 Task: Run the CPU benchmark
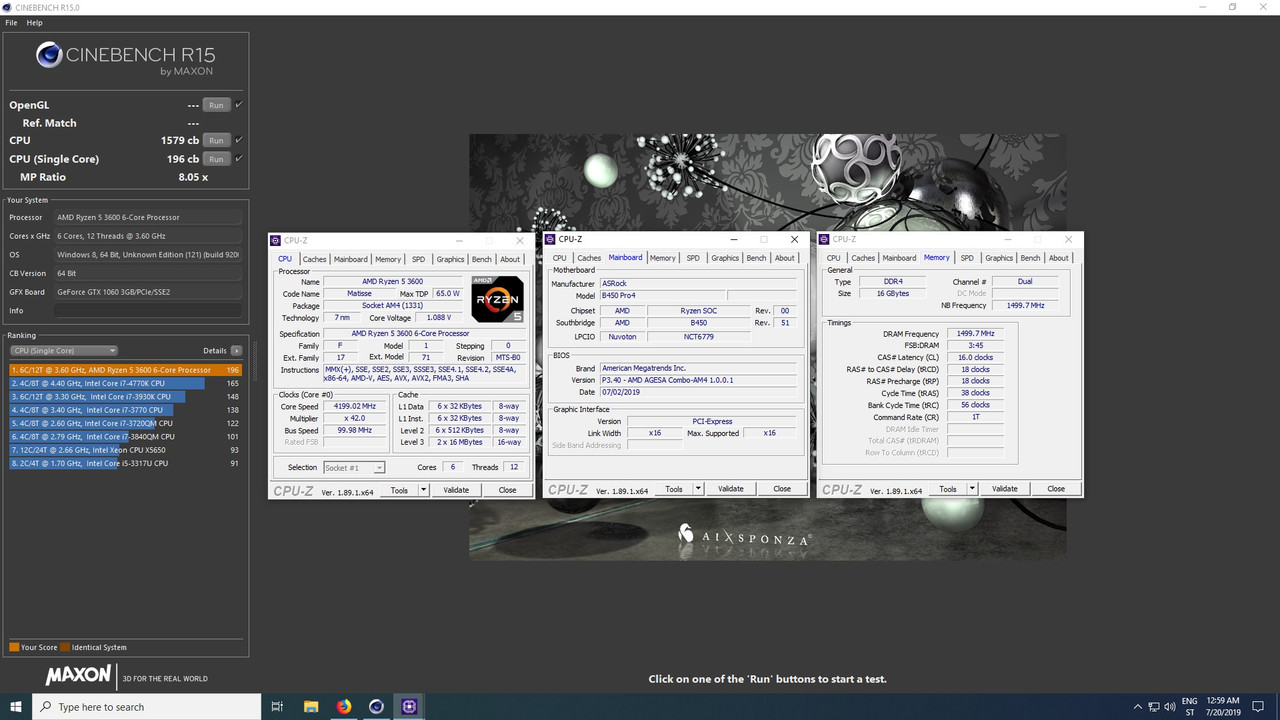[x=216, y=140]
